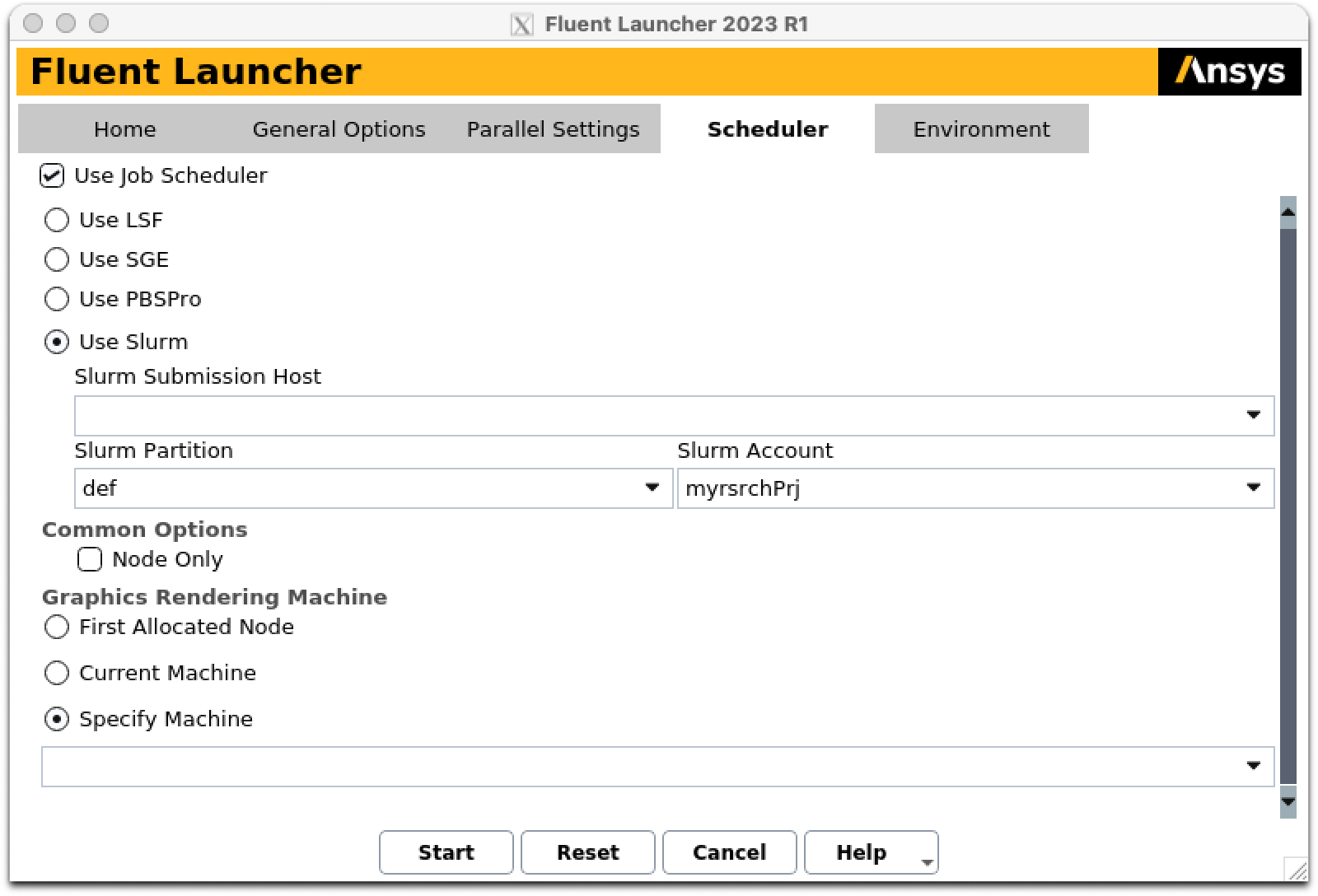
Task: Open the Help button's small arrow menu
Action: coord(927,862)
